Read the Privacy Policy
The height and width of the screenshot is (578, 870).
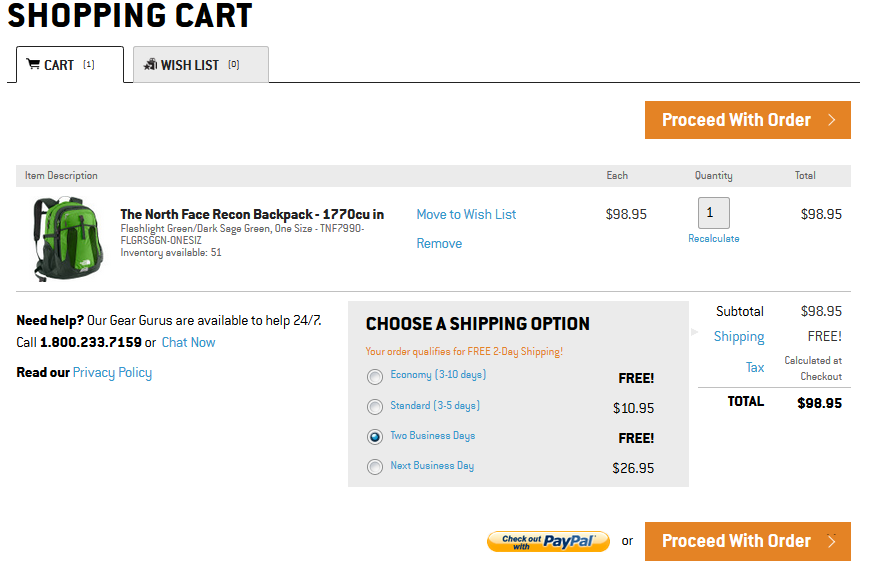[x=112, y=372]
